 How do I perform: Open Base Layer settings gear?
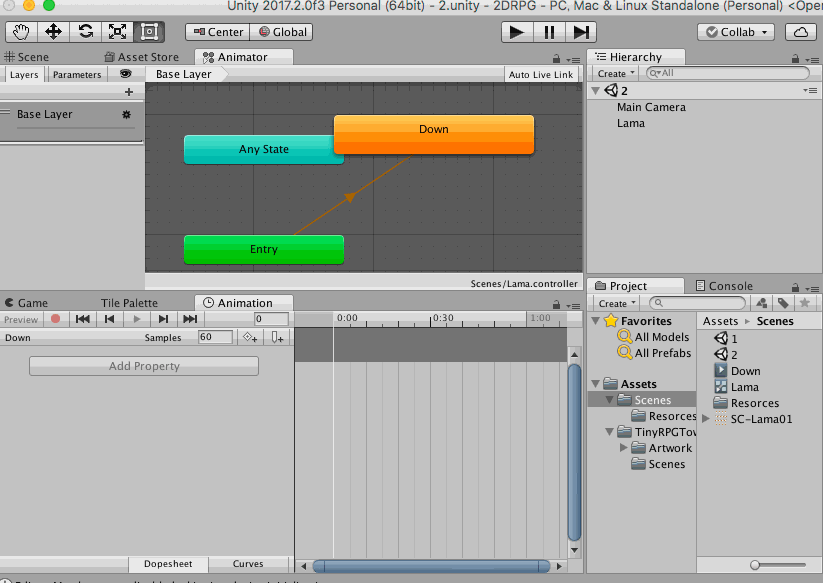pyautogui.click(x=126, y=115)
